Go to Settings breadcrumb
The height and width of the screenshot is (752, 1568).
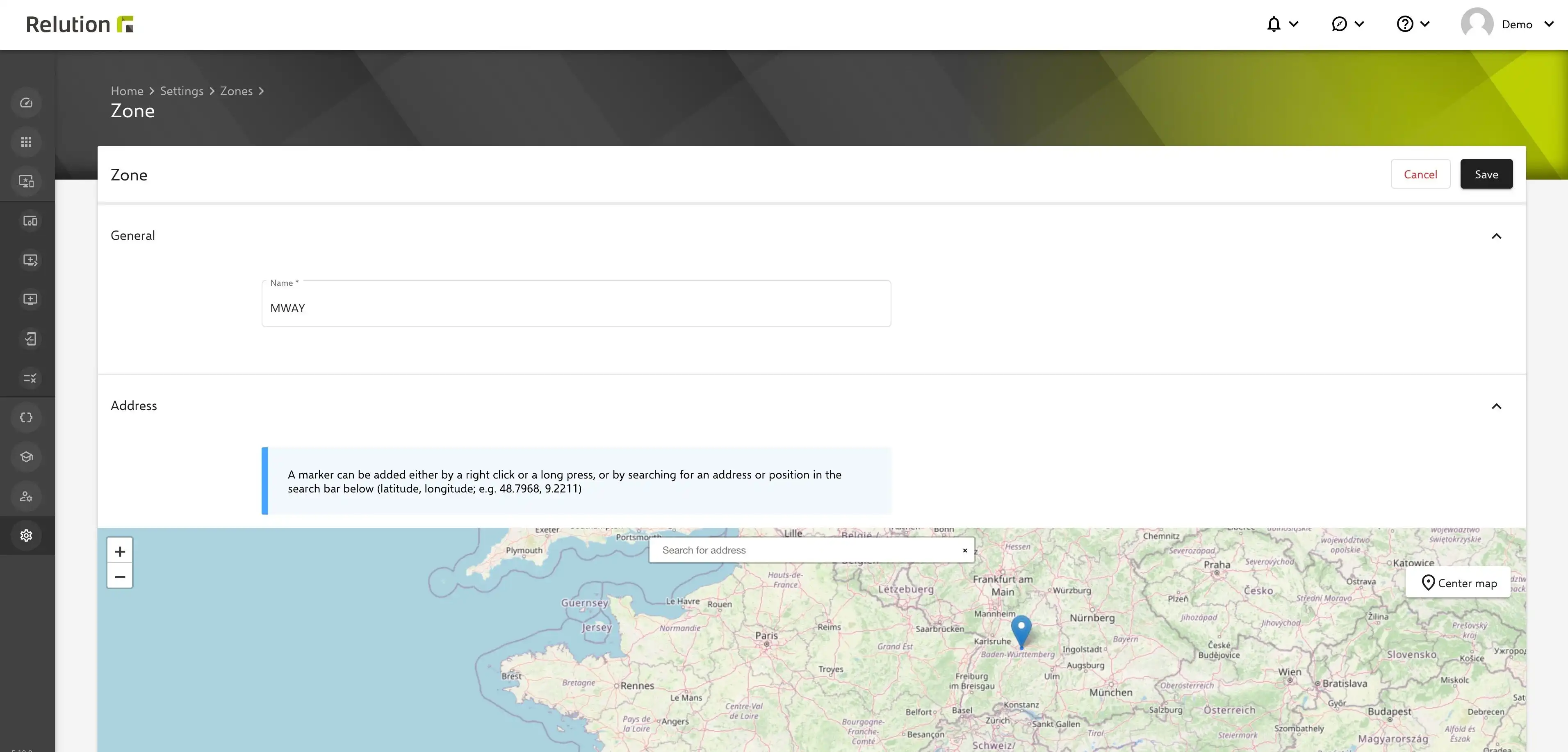181,91
